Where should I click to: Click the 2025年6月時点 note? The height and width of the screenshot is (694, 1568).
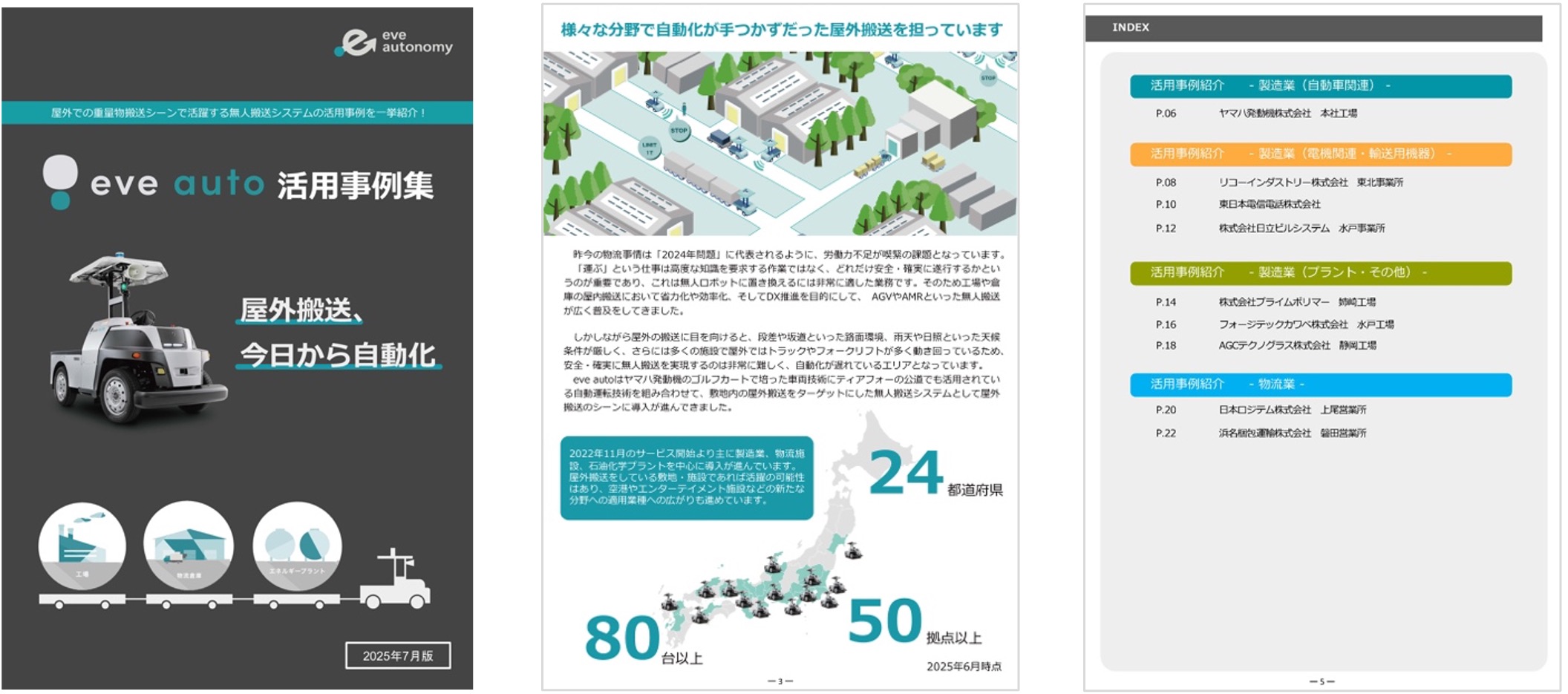pyautogui.click(x=964, y=667)
